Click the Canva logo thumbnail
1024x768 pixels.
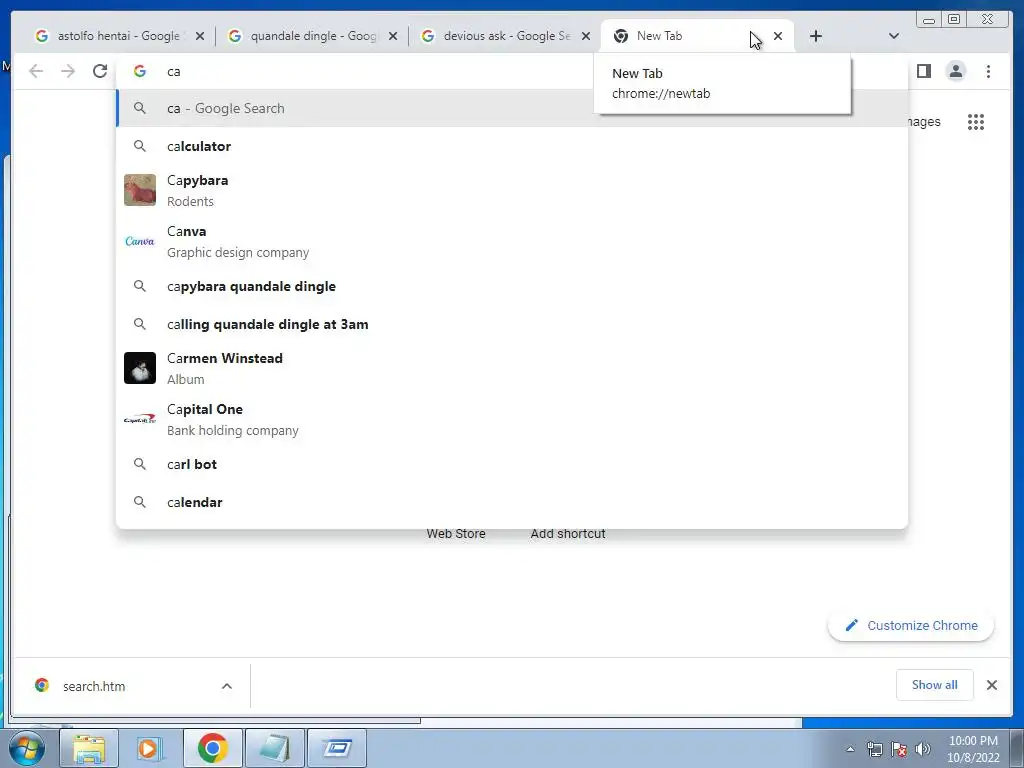[x=140, y=241]
